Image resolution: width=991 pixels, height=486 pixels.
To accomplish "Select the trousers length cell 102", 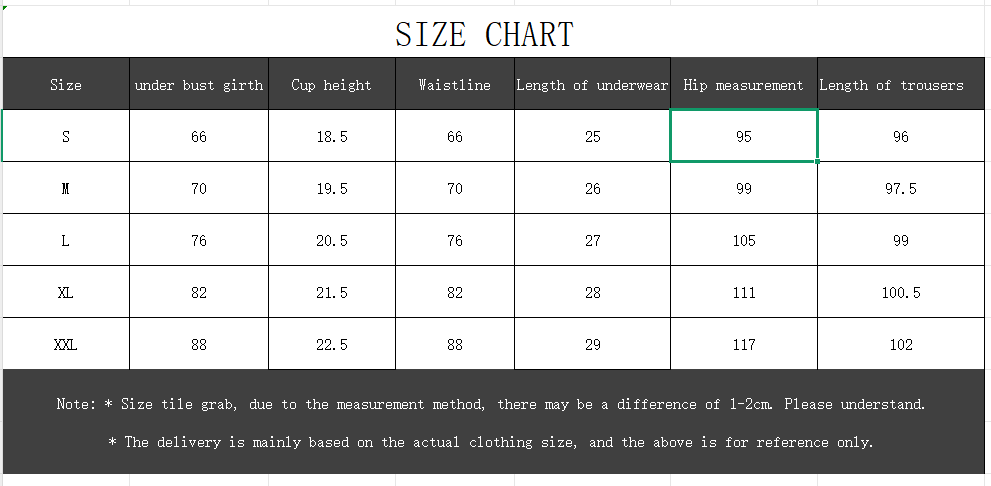I will pos(901,344).
